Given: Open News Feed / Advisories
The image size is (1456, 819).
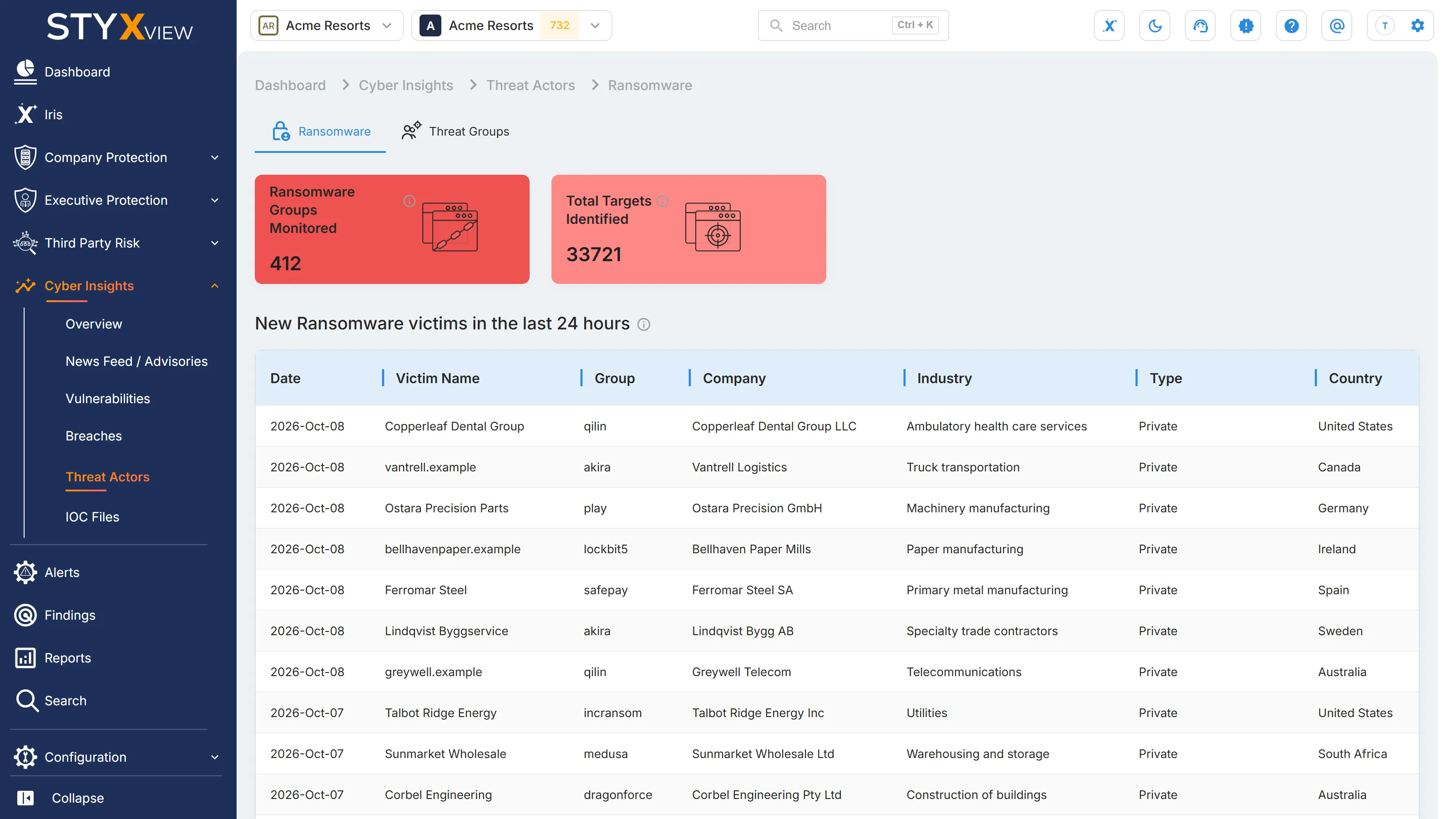Looking at the screenshot, I should point(137,361).
